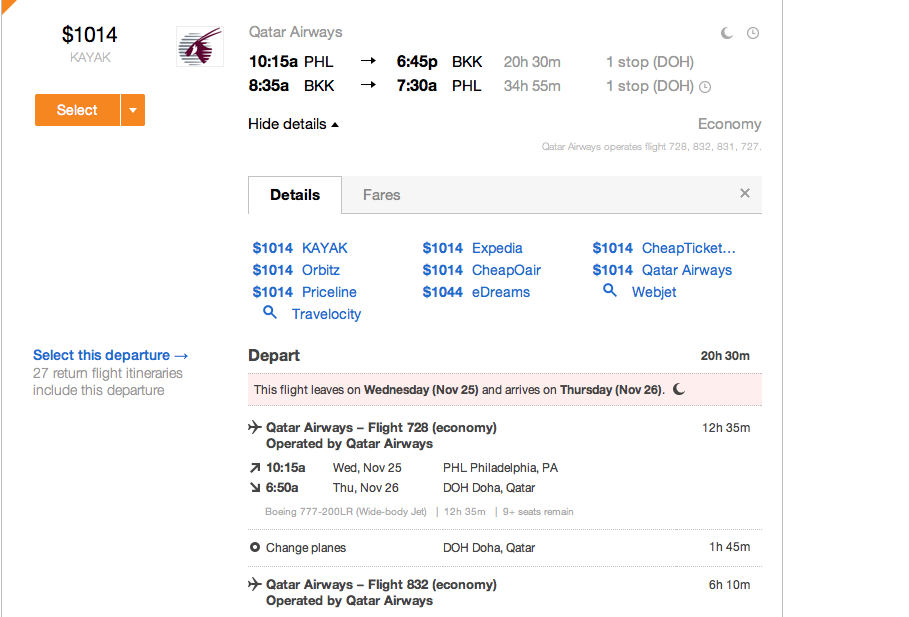Switch to the Fares tab
909x617 pixels.
coord(381,195)
